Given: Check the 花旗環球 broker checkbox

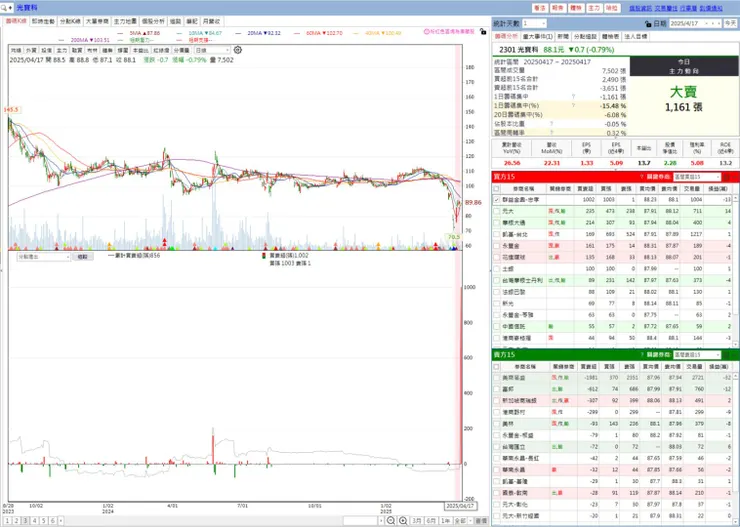Looking at the screenshot, I should click(x=496, y=257).
